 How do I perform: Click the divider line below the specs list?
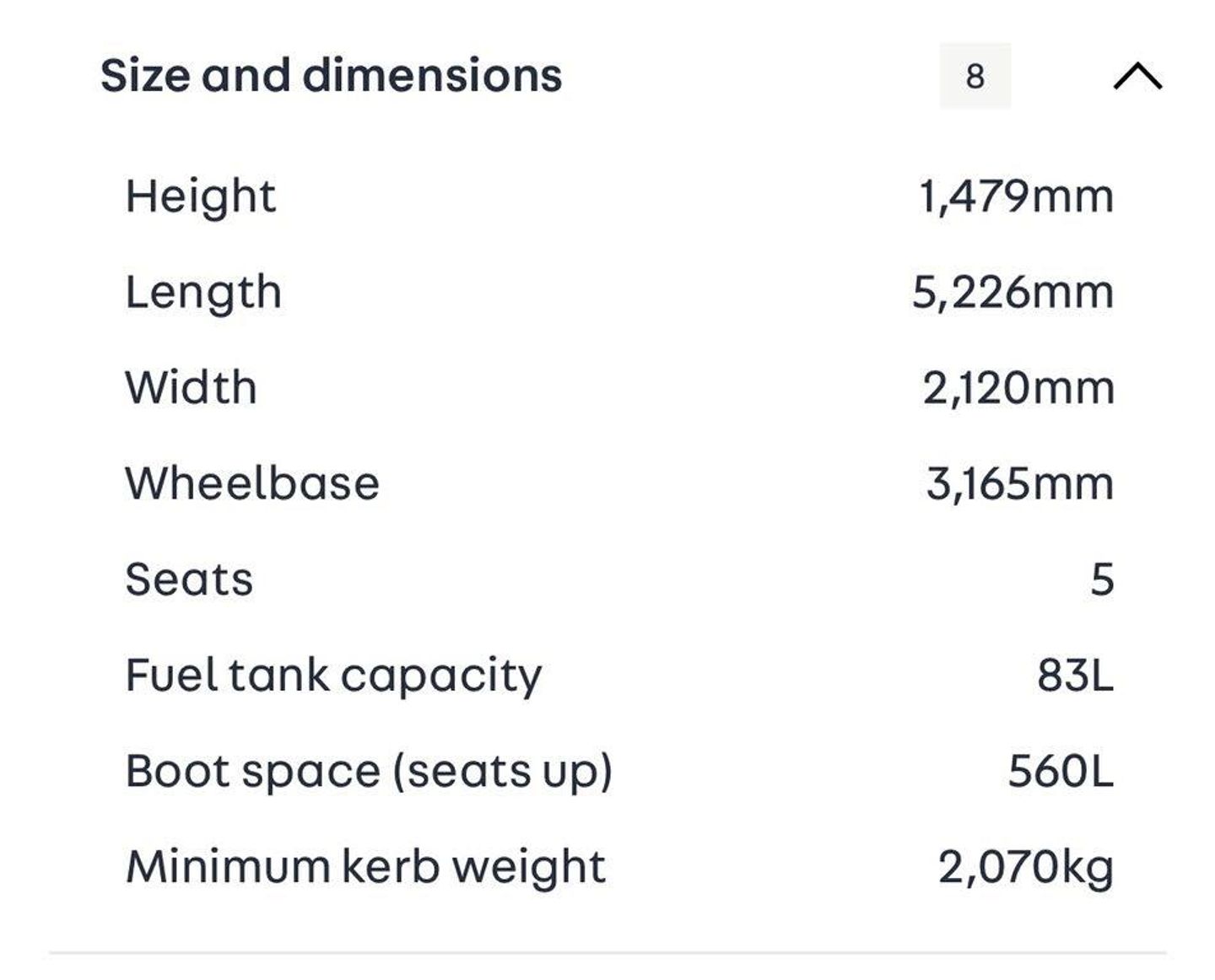point(607,954)
